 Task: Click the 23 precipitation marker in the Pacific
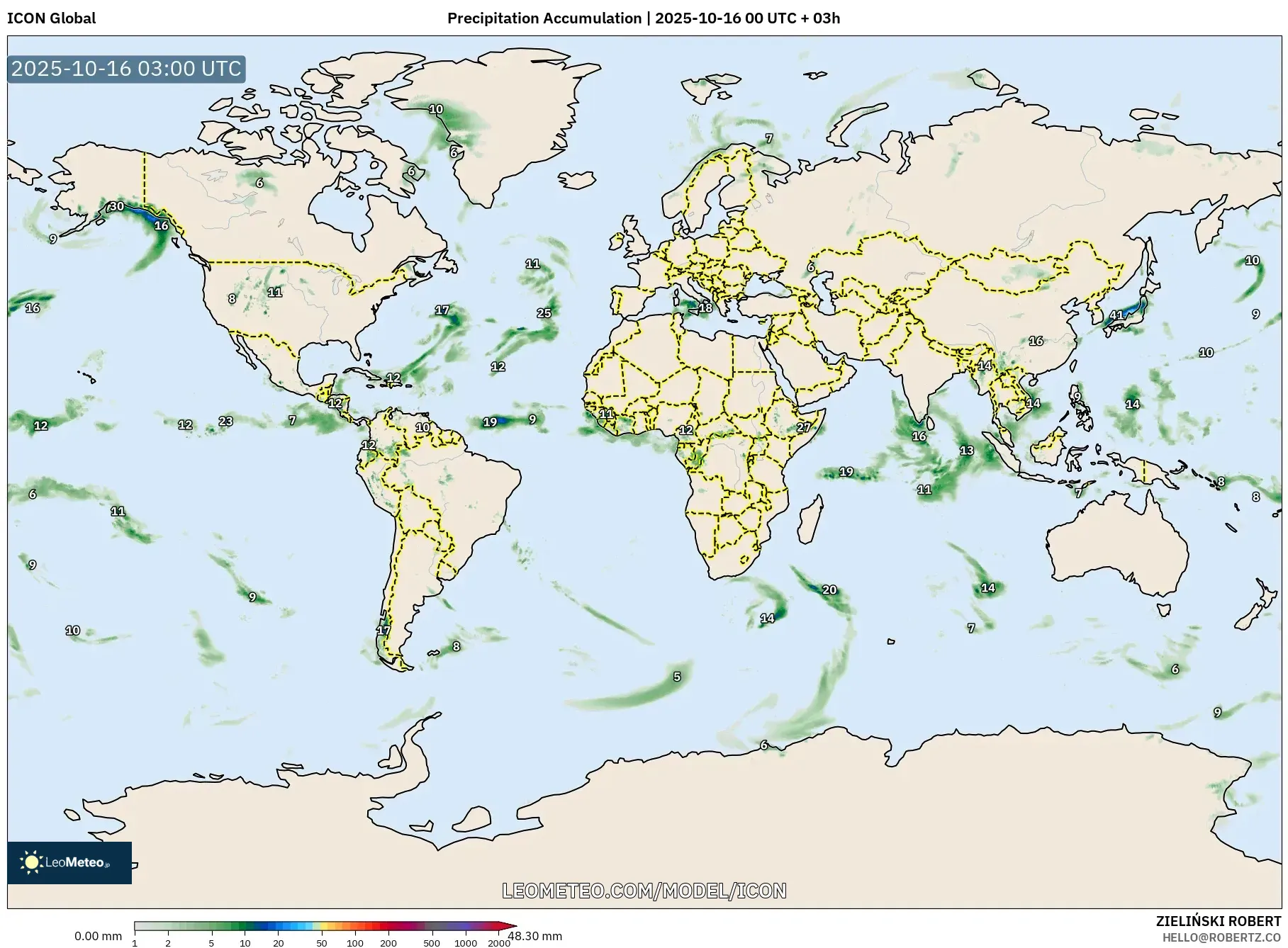point(225,421)
